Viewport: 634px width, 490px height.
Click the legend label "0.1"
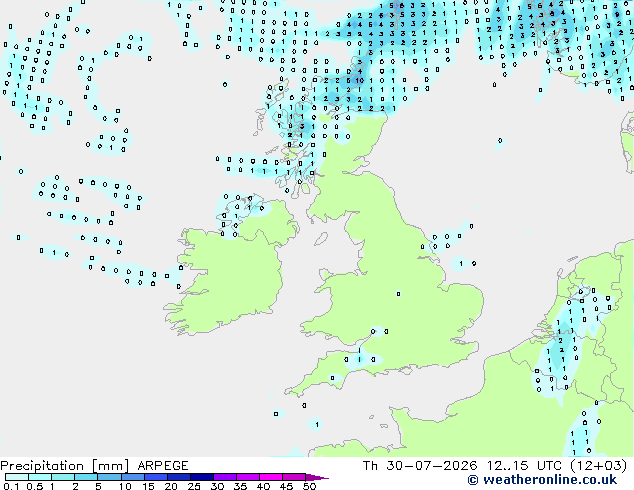11,486
